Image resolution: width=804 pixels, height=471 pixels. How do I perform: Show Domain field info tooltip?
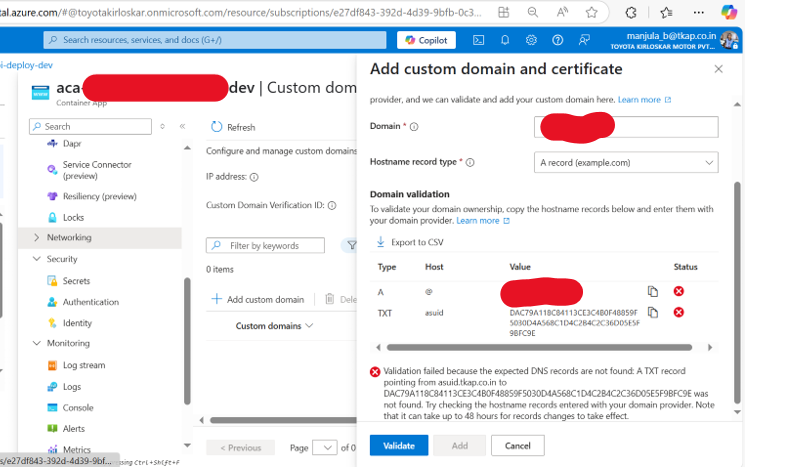414,127
